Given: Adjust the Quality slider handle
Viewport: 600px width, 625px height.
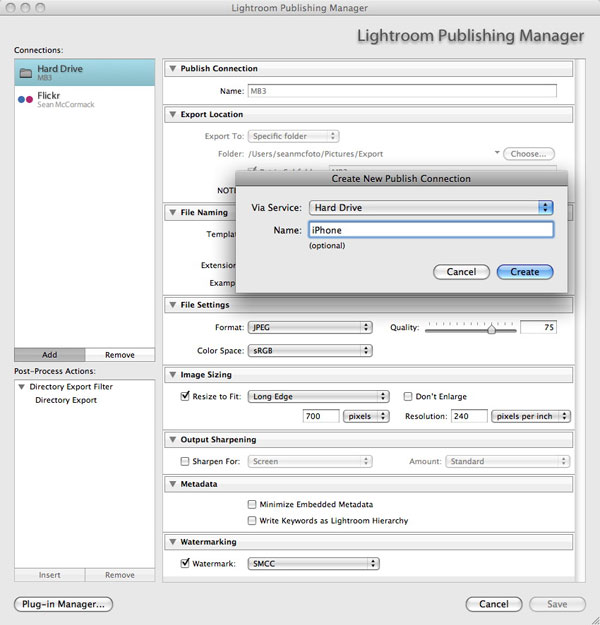Looking at the screenshot, I should (x=492, y=329).
